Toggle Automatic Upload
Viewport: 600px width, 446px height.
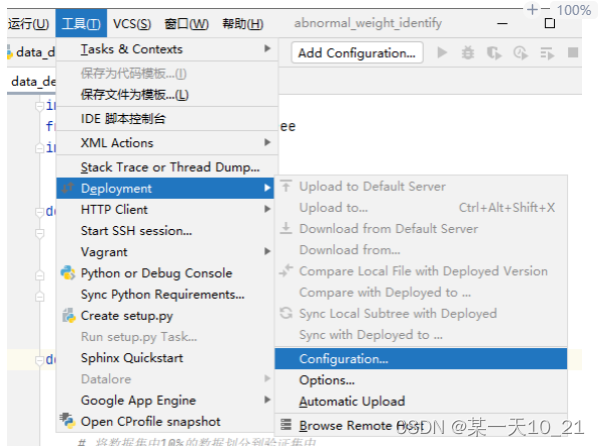421,401
